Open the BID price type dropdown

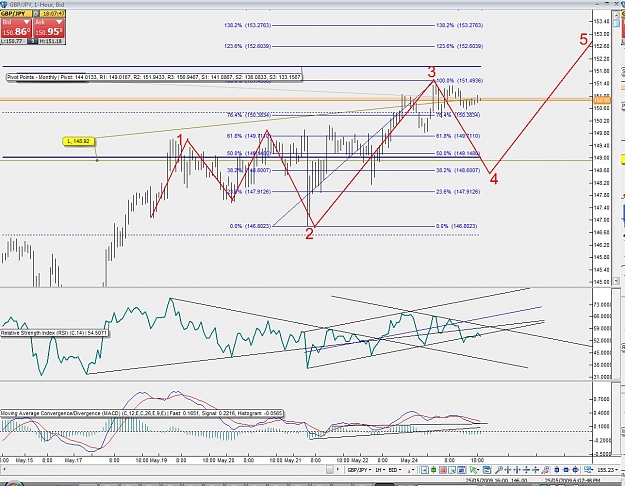tap(395, 470)
